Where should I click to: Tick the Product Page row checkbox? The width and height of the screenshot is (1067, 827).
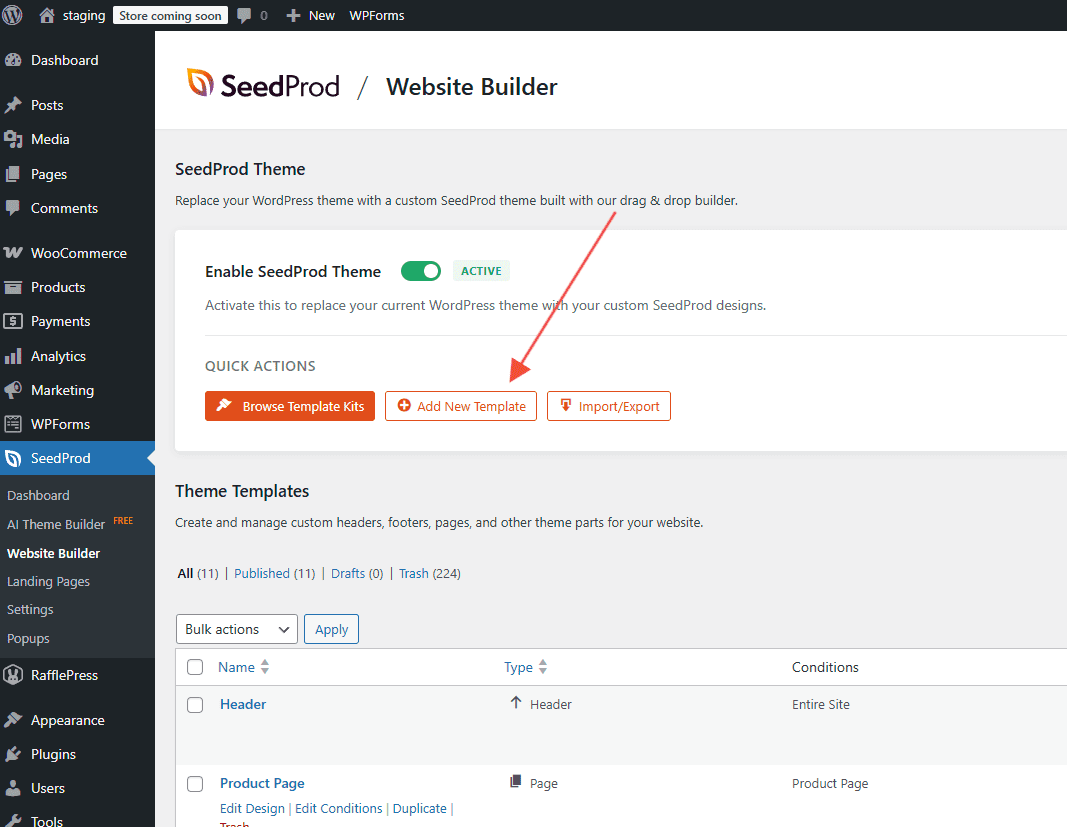[195, 784]
